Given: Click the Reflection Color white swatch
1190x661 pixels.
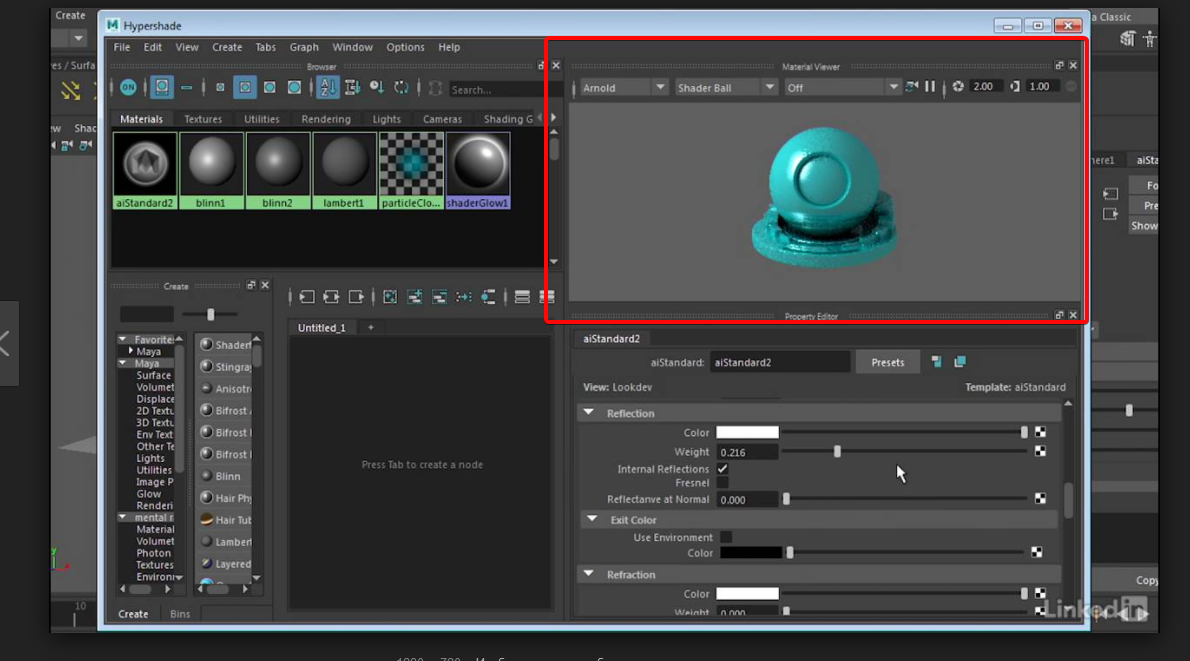Looking at the screenshot, I should coord(748,433).
